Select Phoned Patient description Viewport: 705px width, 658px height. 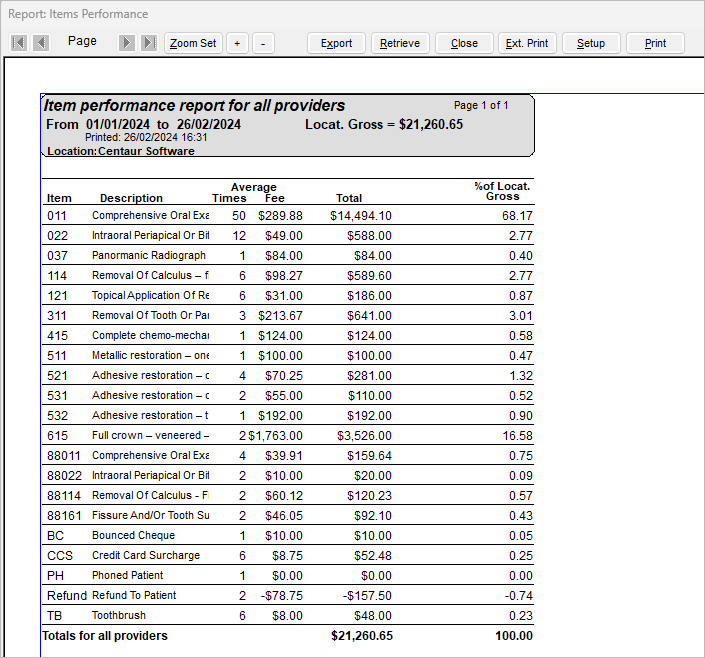128,575
